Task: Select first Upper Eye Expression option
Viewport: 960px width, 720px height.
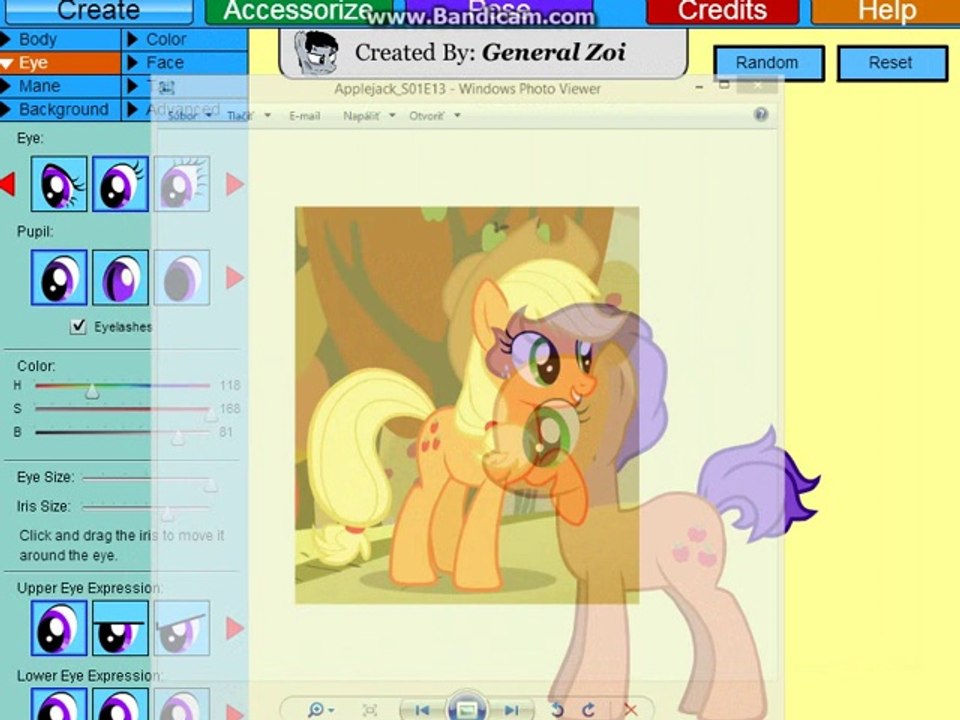Action: click(59, 628)
